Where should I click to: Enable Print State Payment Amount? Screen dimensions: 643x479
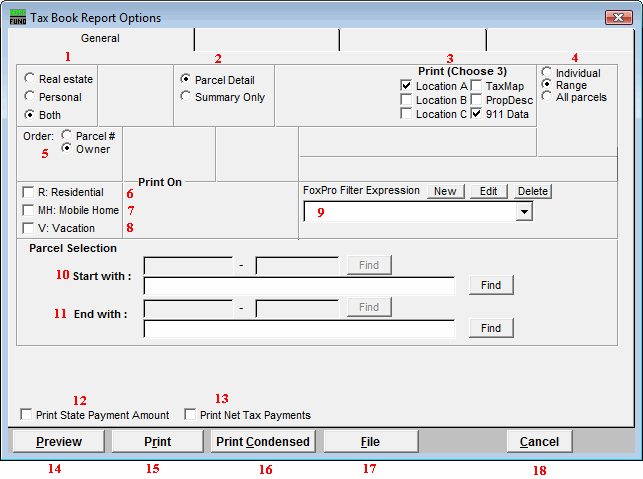[27, 415]
